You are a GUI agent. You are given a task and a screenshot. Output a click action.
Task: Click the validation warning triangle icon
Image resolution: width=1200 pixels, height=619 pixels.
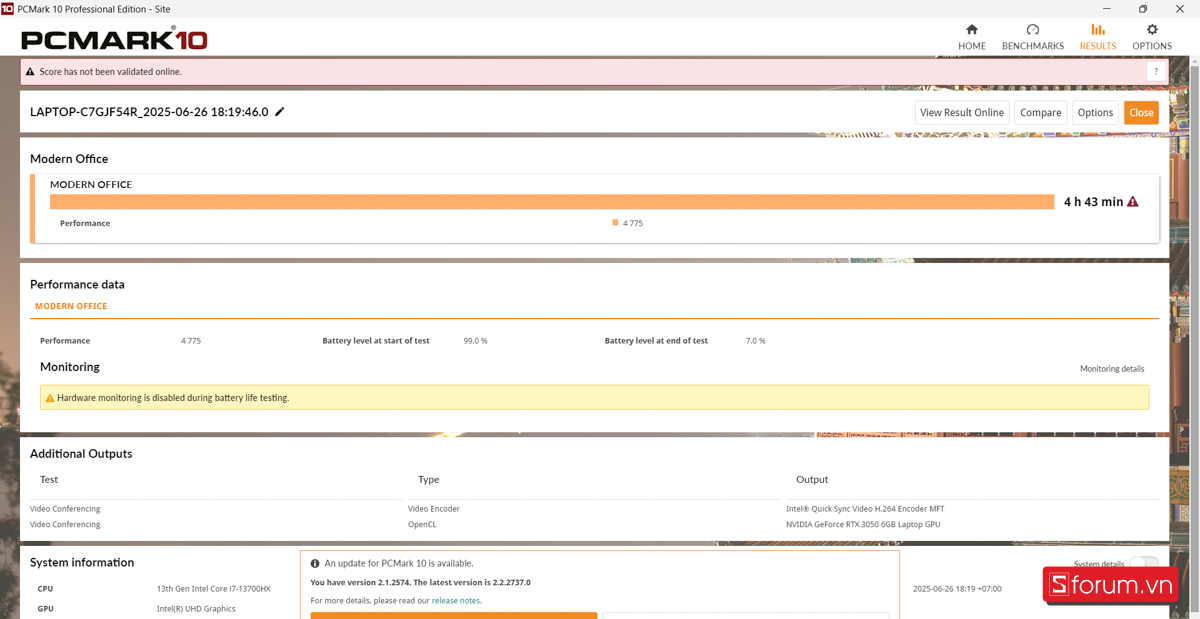pyautogui.click(x=30, y=72)
